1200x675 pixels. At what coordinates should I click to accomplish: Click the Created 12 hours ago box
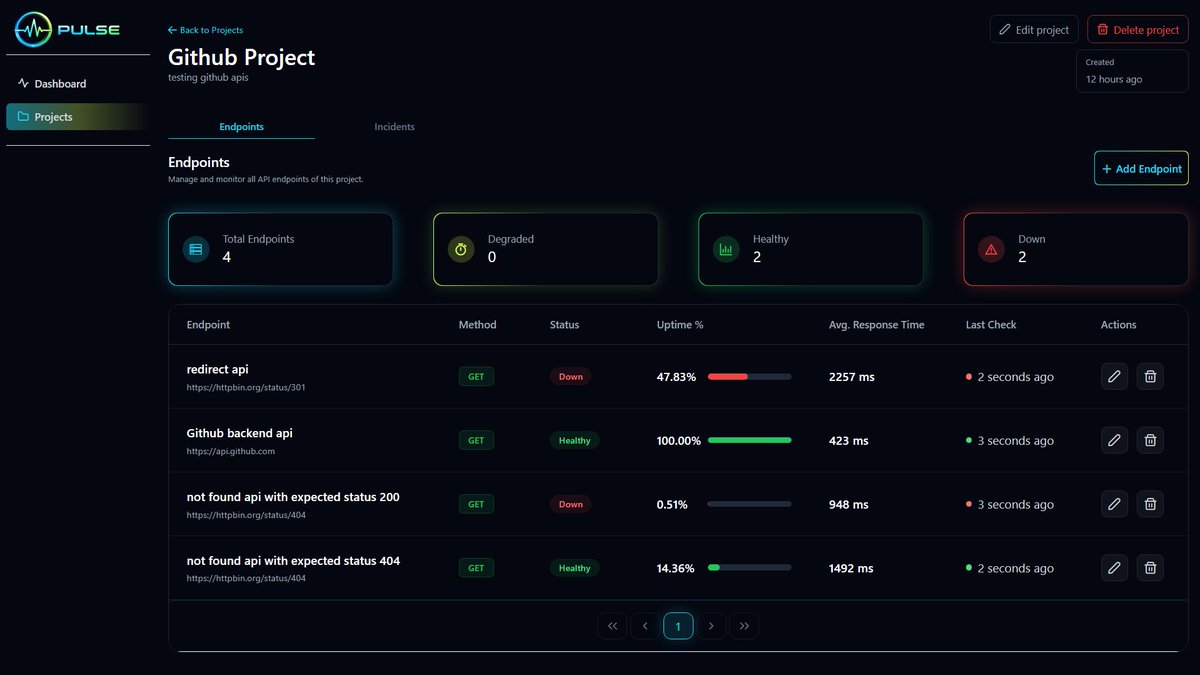[x=1132, y=71]
